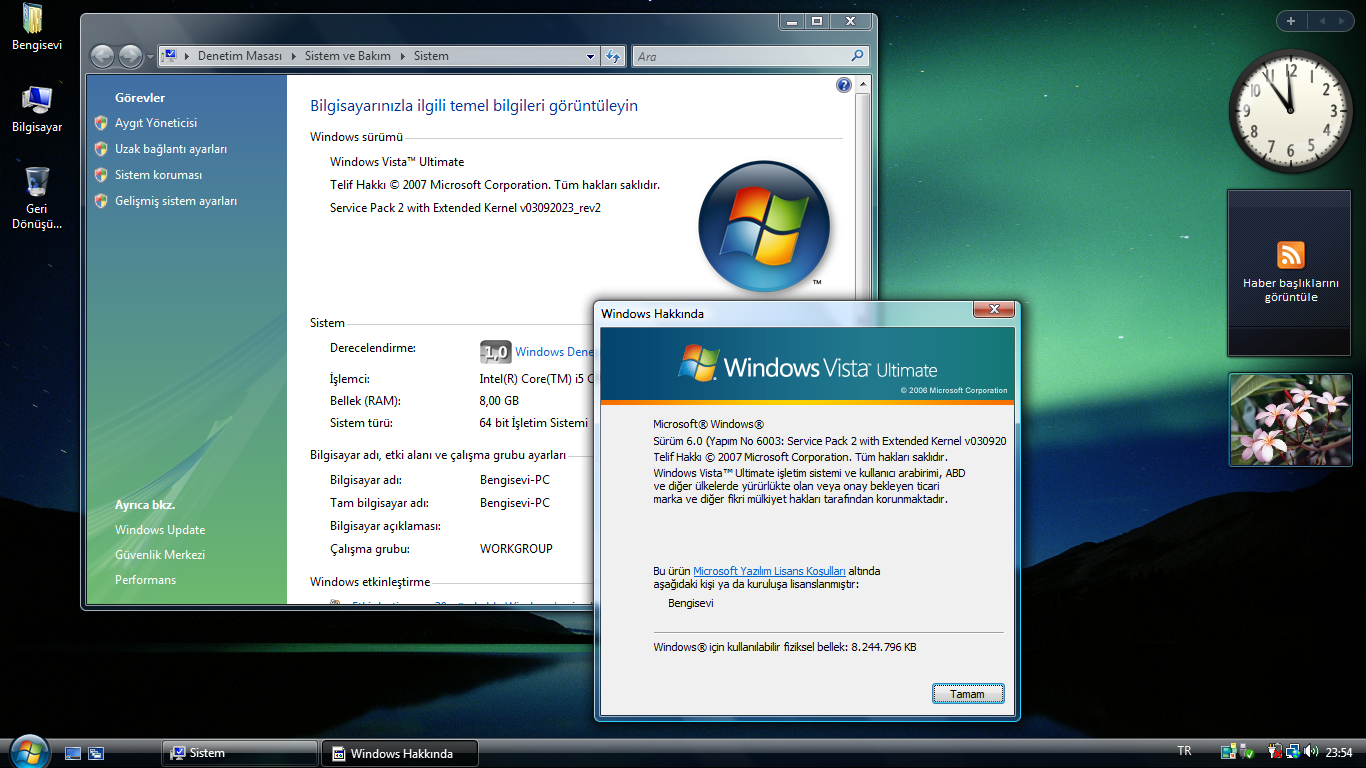Select the Sistem breadcrumb in address bar
The image size is (1366, 768).
point(431,56)
